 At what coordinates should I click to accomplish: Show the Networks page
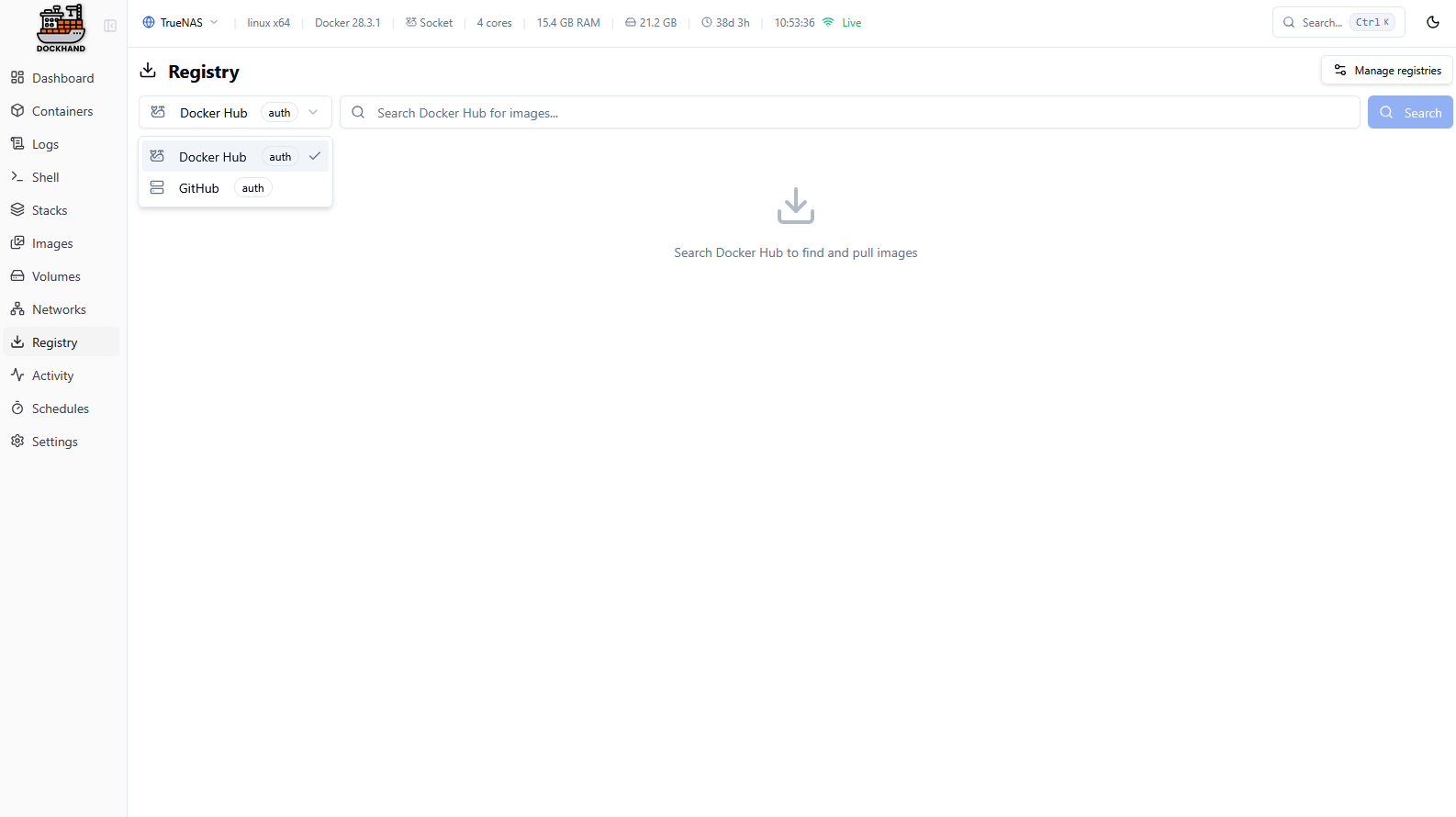[x=59, y=309]
